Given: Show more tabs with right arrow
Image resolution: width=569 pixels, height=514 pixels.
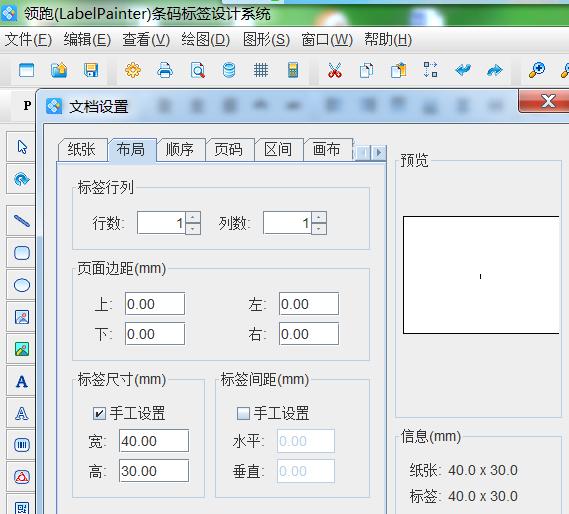Looking at the screenshot, I should pyautogui.click(x=378, y=152).
